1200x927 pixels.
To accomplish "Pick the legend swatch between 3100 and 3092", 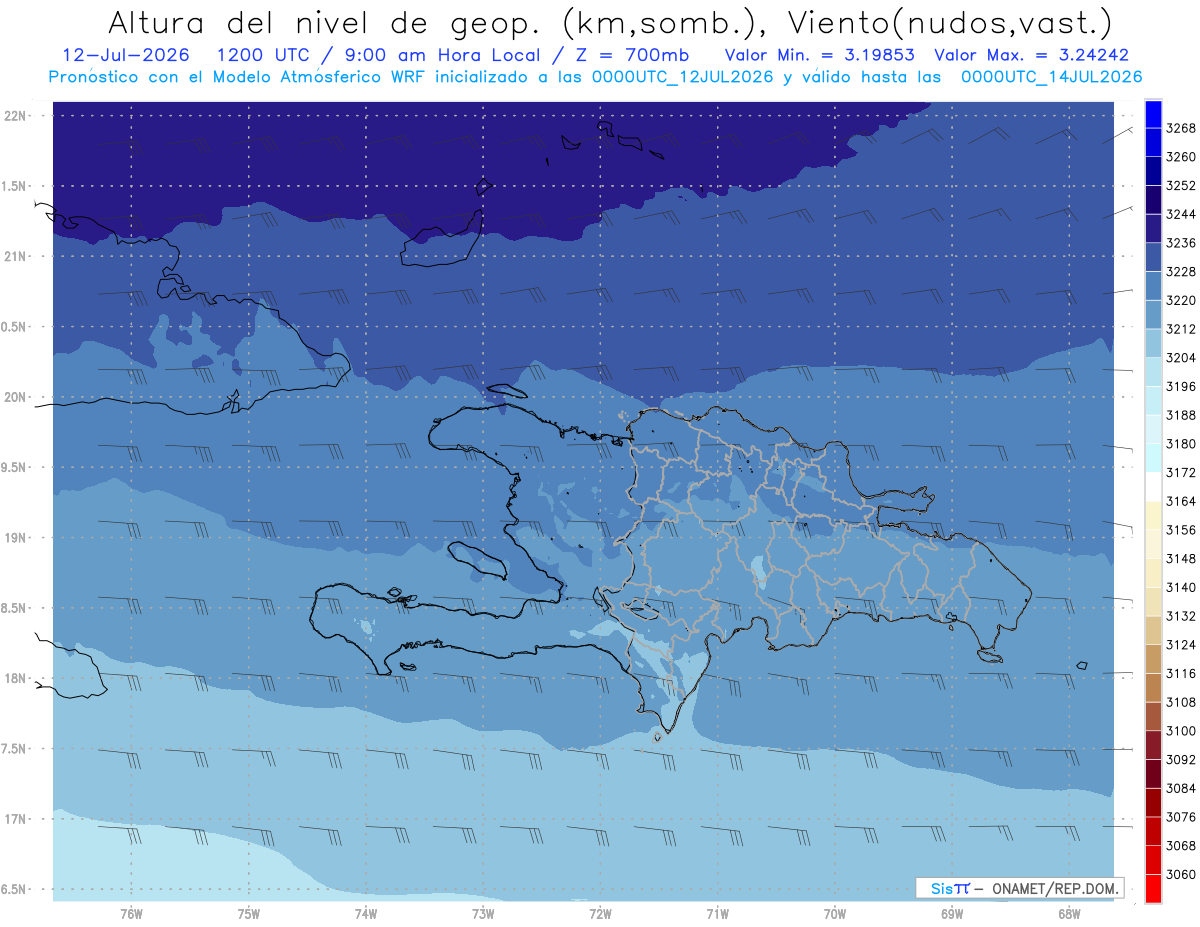I will point(1153,745).
